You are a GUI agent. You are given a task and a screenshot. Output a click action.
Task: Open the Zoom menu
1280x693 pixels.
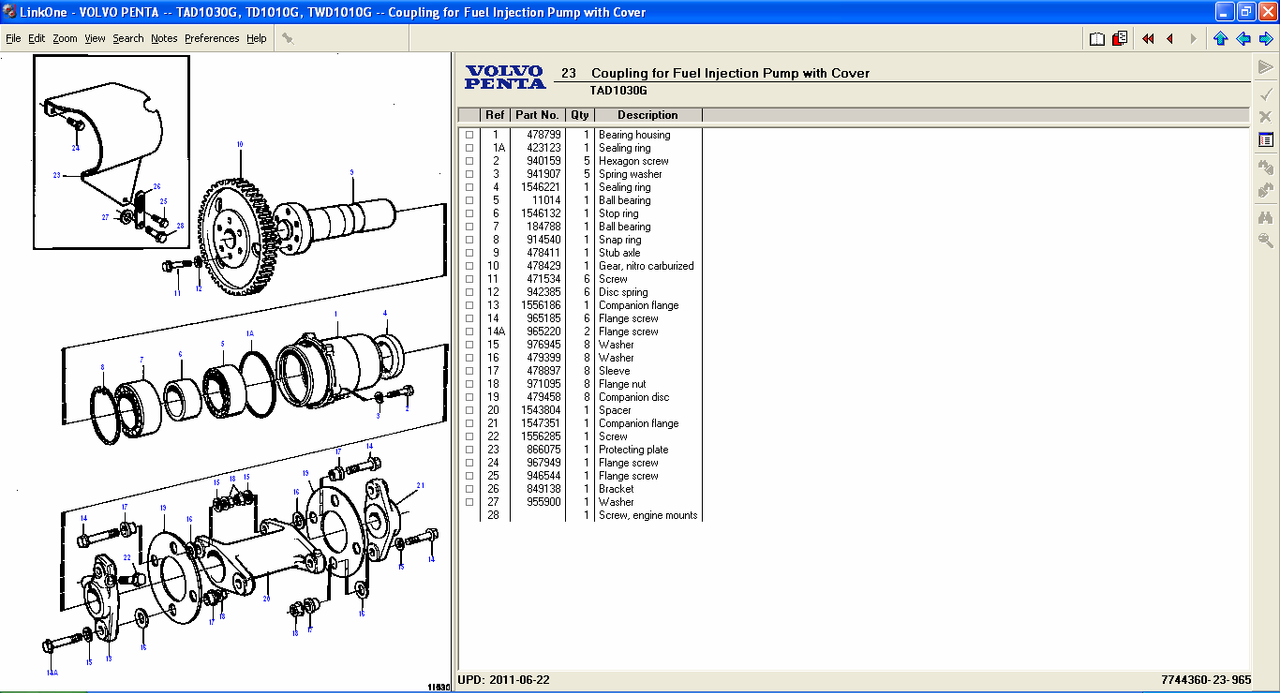(65, 38)
